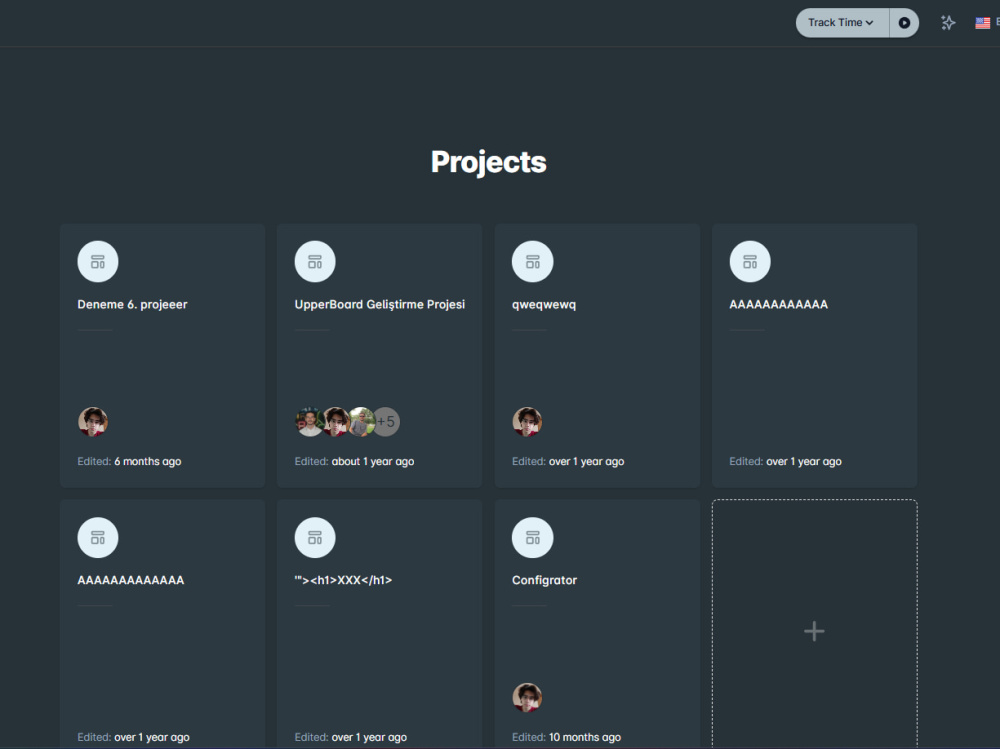Click board icon of AAAAAAAAAAAAA bottom-row project
The image size is (1000, 749).
(x=98, y=538)
